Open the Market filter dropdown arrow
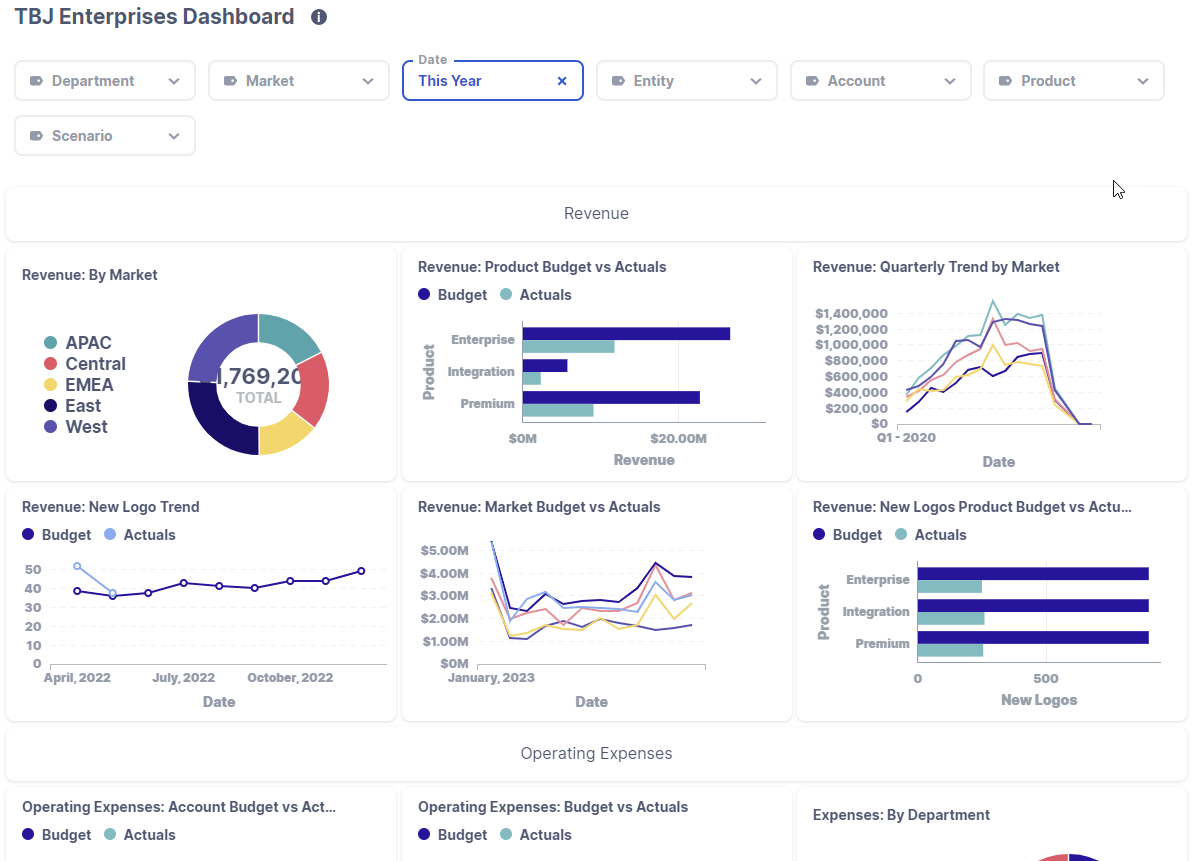 click(368, 81)
